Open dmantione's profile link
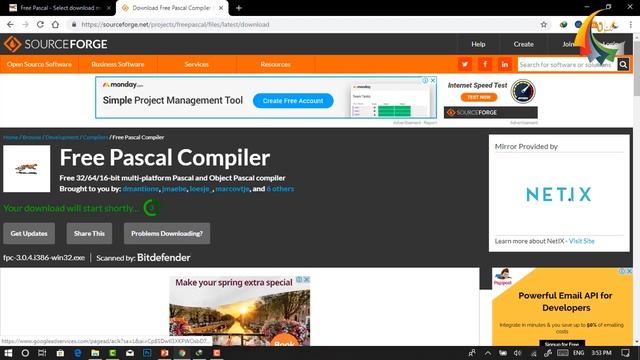The height and width of the screenshot is (360, 640). tap(140, 189)
